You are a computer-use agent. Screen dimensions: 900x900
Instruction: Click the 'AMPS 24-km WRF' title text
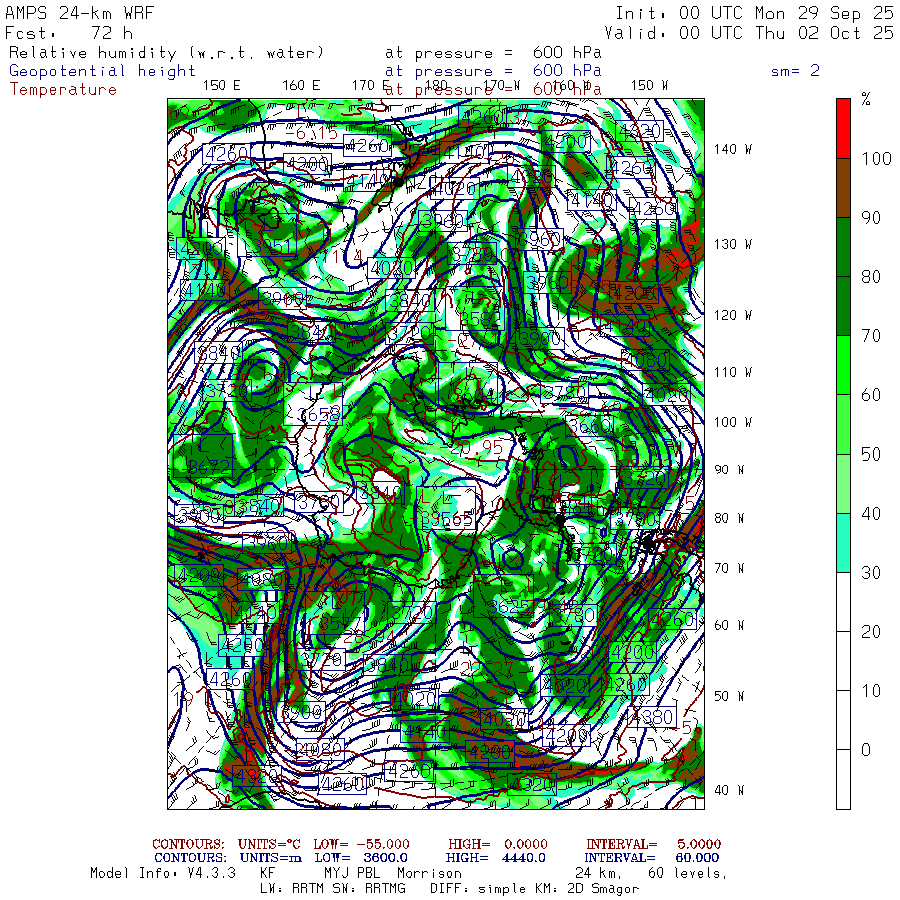pos(79,13)
